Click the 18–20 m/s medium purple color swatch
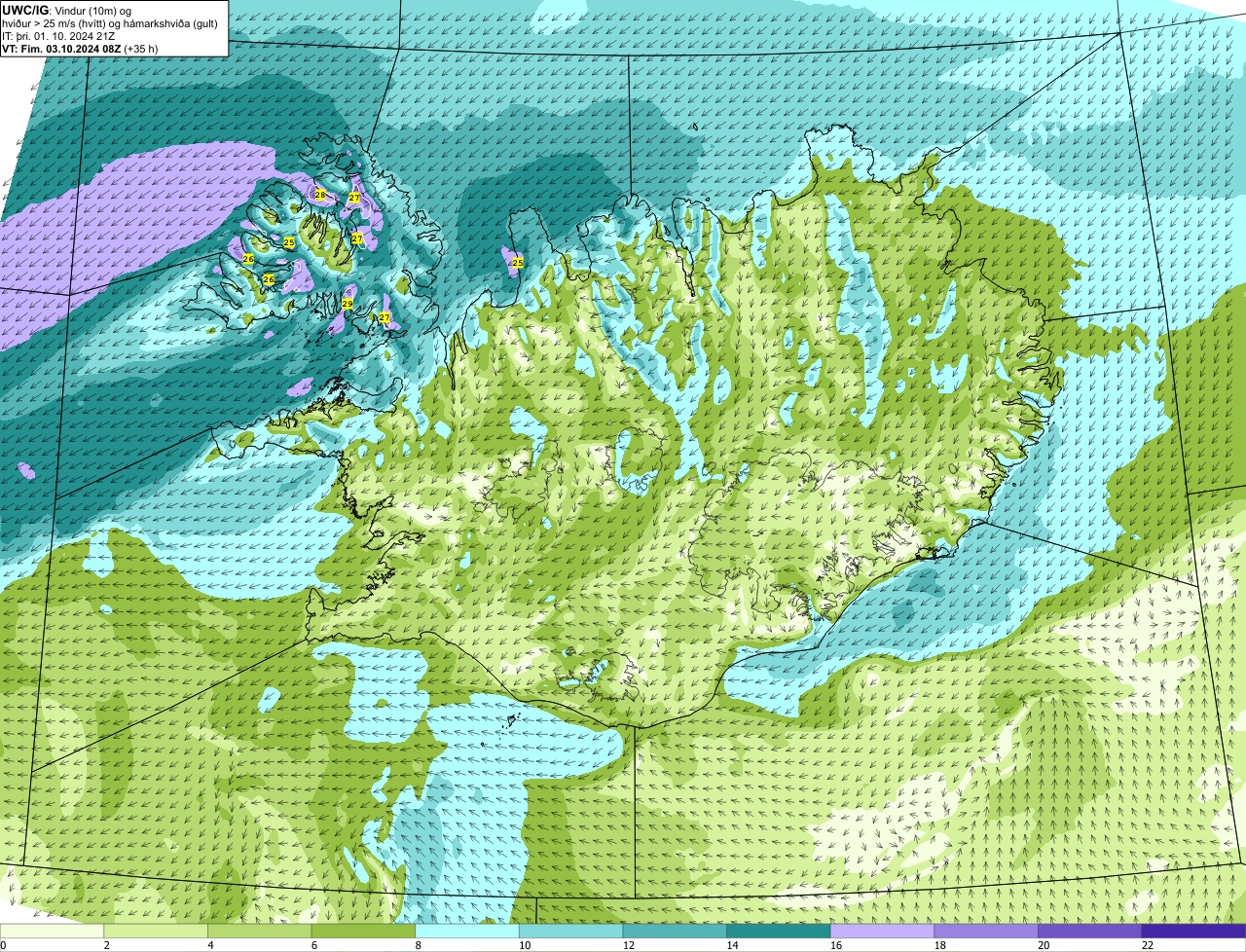Image resolution: width=1246 pixels, height=952 pixels. tap(986, 931)
